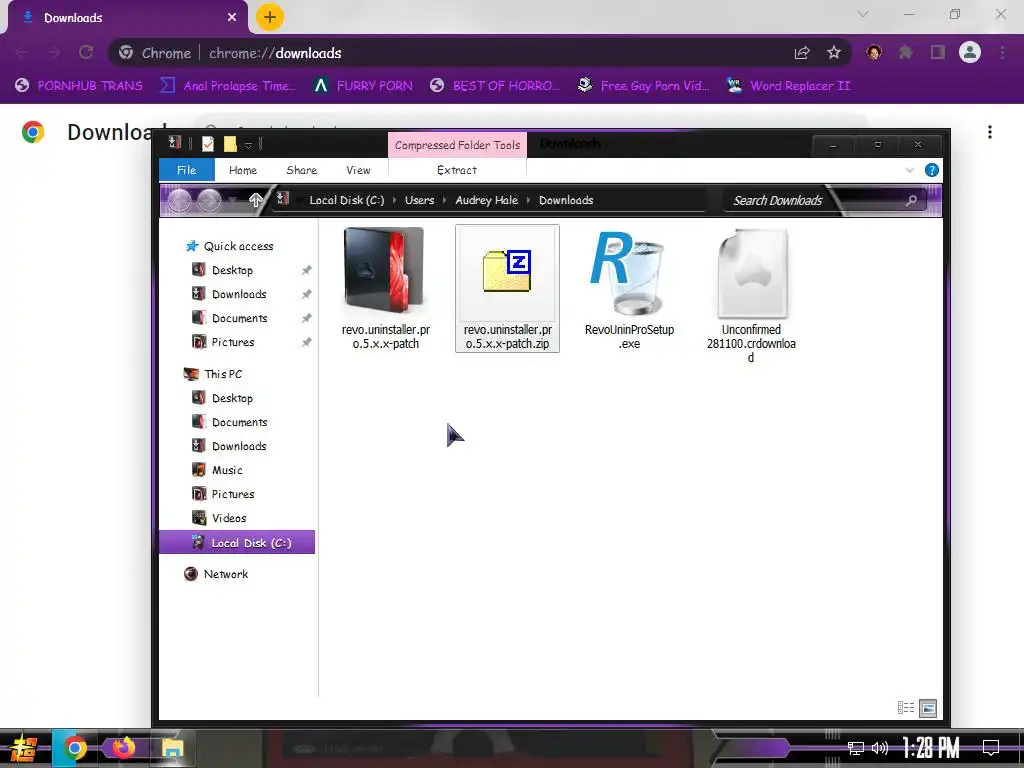This screenshot has height=768, width=1024.
Task: Open Videos under This PC
Action: (x=229, y=519)
